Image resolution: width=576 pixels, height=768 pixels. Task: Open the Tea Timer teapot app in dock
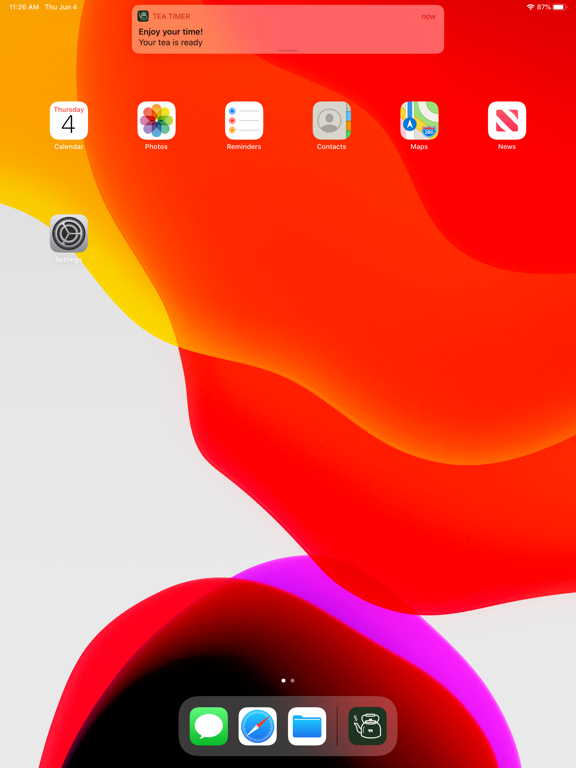click(367, 726)
